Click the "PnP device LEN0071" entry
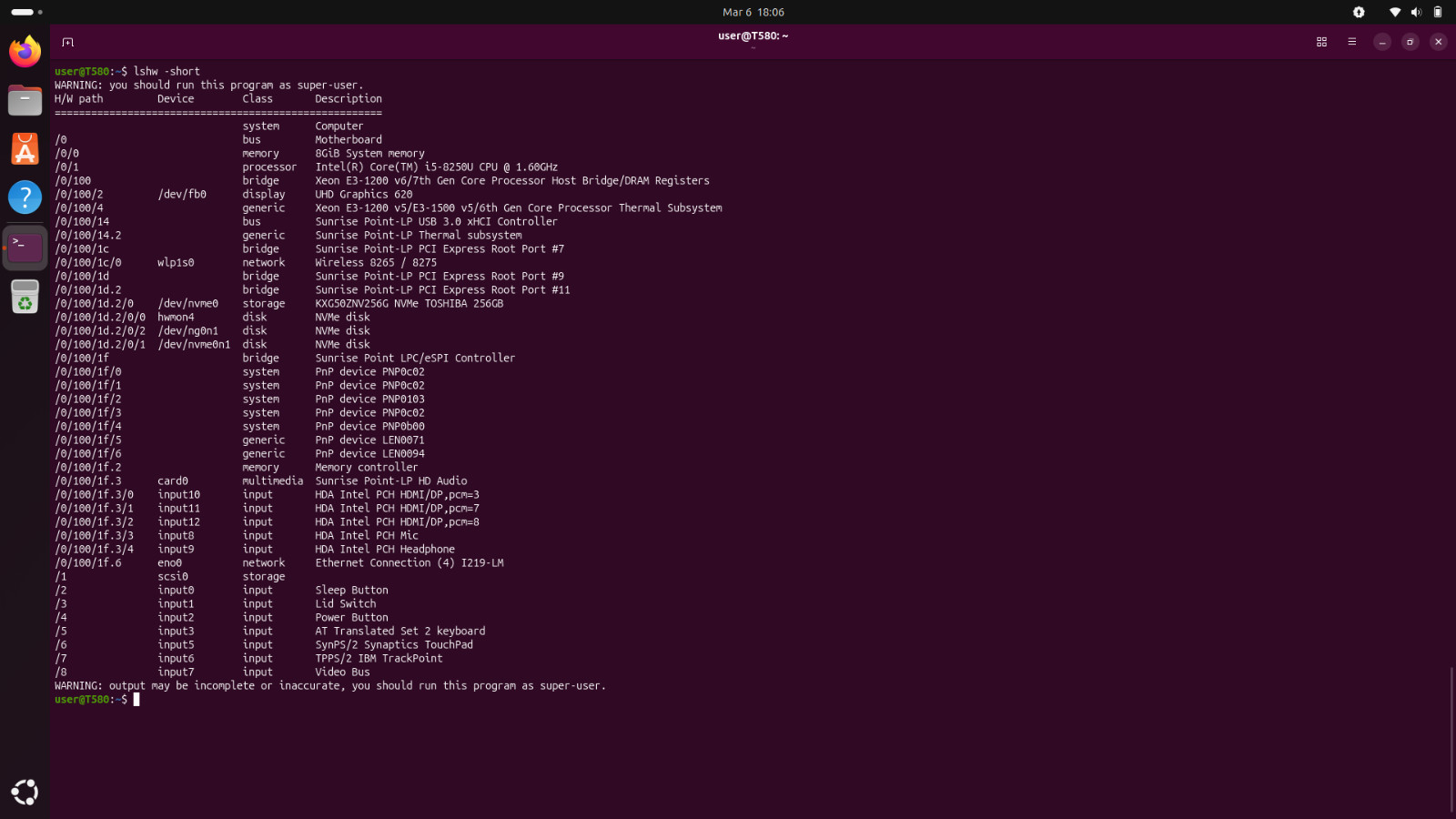The width and height of the screenshot is (1456, 819). 370,440
